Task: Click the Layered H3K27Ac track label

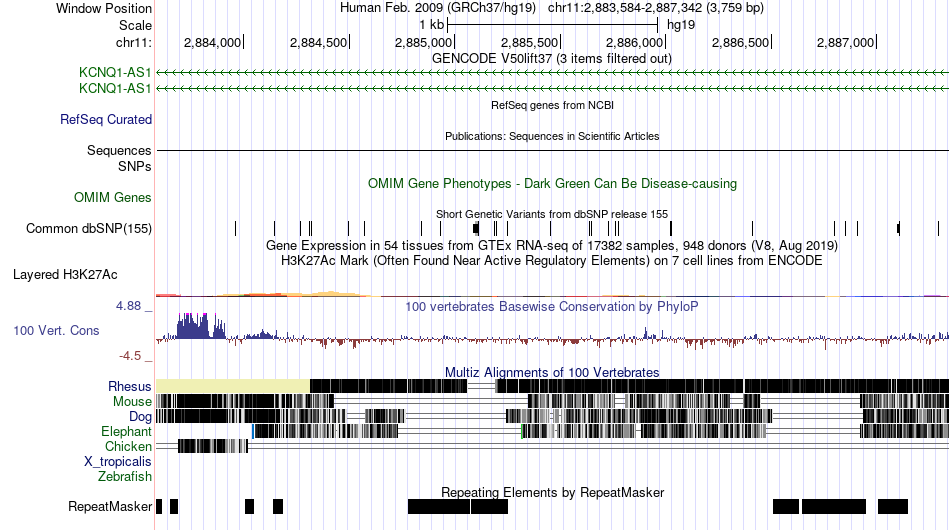Action: 65,274
